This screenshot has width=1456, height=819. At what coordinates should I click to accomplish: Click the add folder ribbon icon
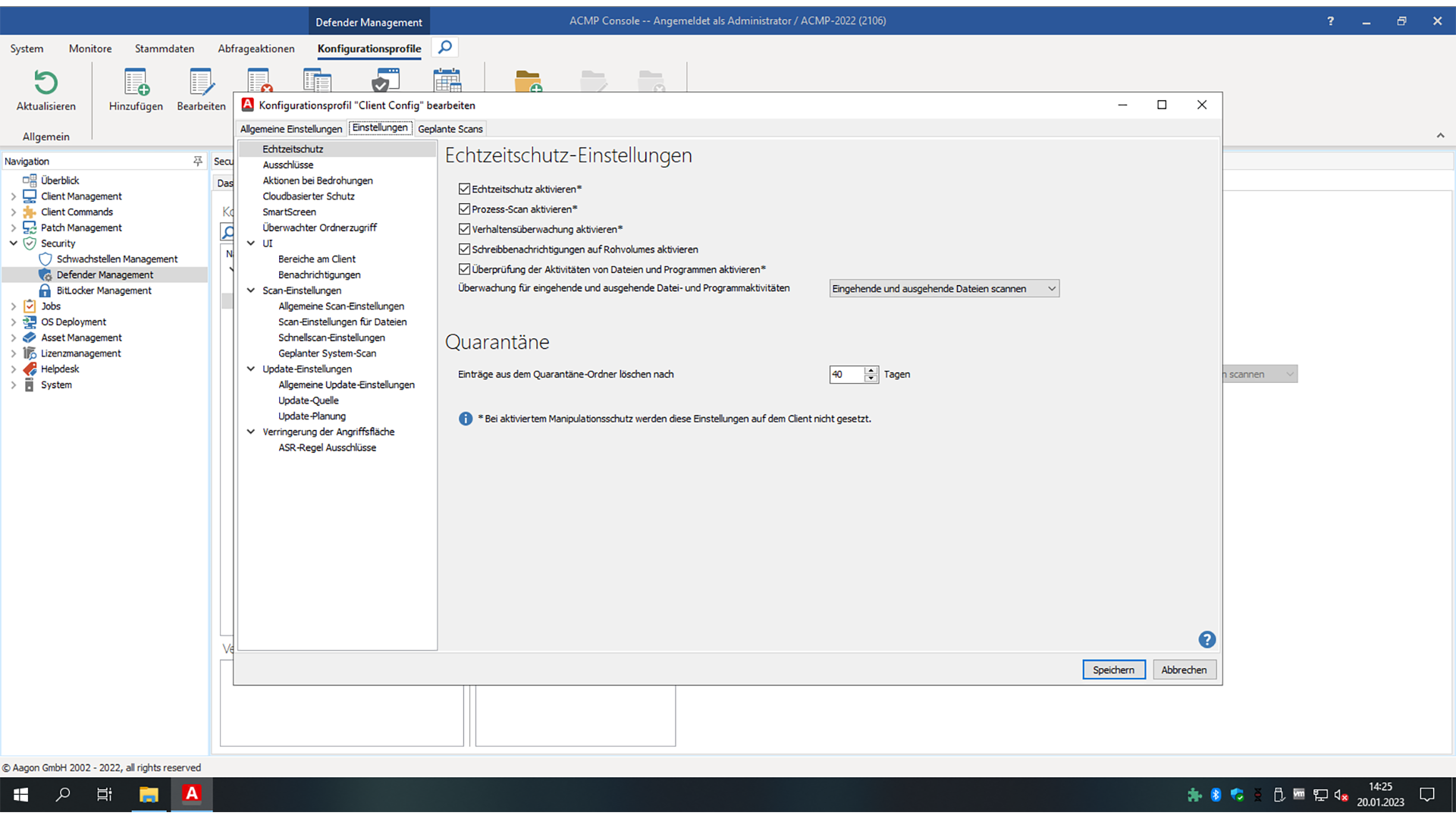point(528,81)
